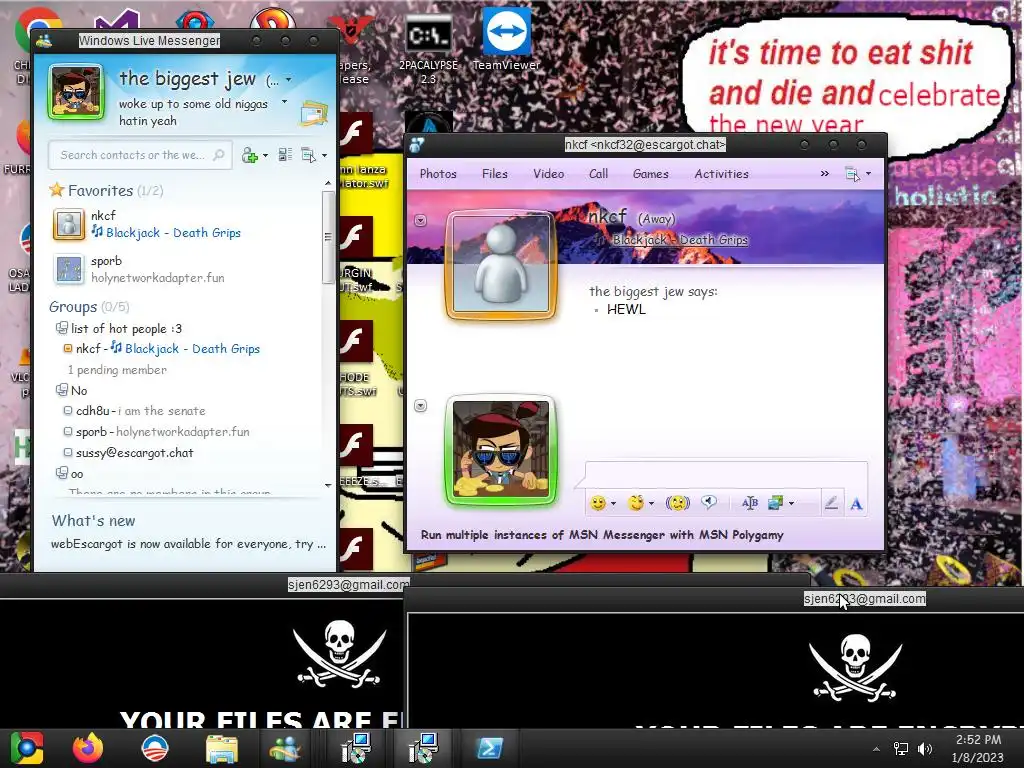Open the mail envelope icon in Messenger
Image resolution: width=1024 pixels, height=768 pixels.
click(x=314, y=113)
